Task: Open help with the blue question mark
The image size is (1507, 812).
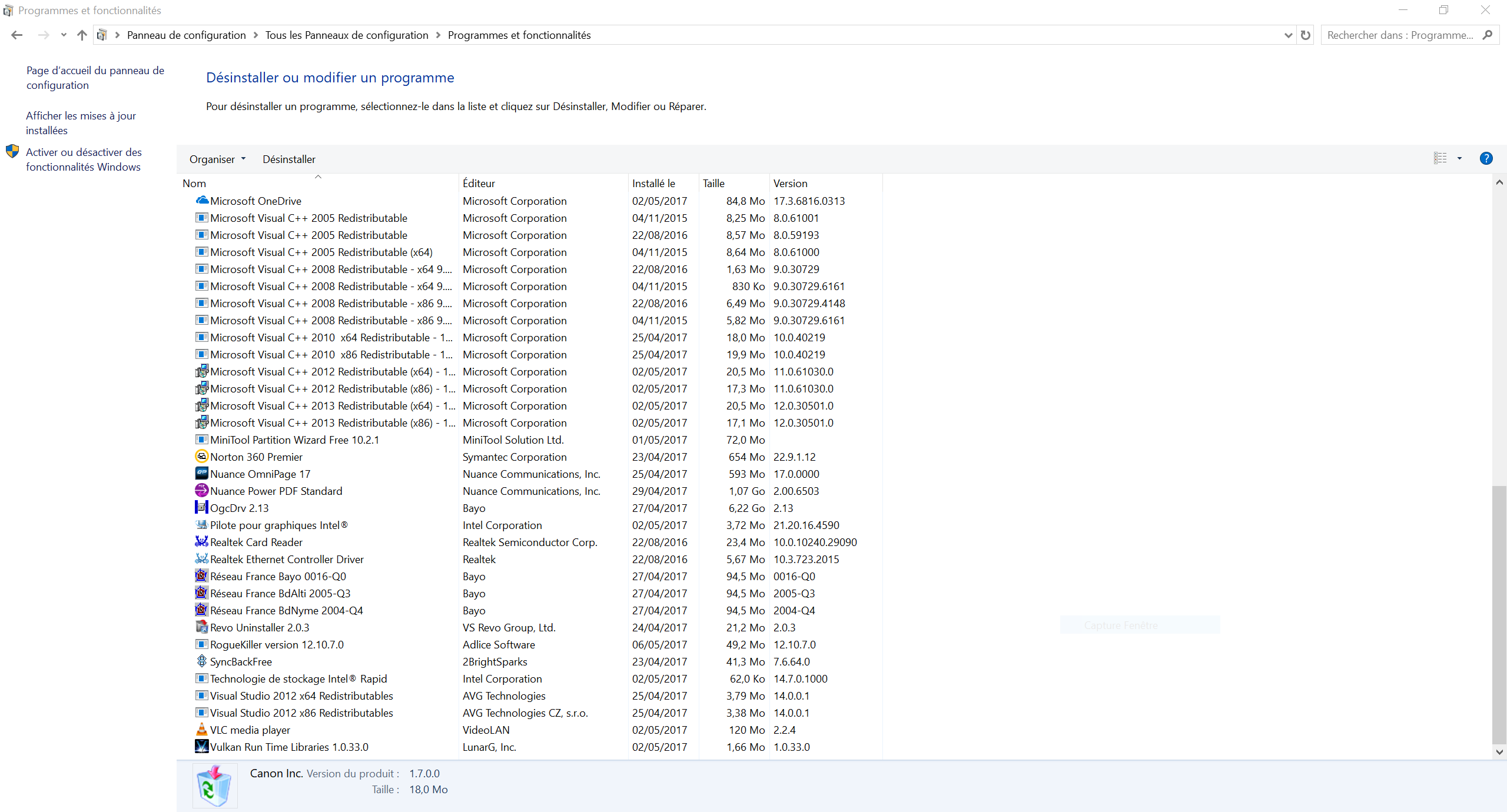Action: pos(1486,158)
